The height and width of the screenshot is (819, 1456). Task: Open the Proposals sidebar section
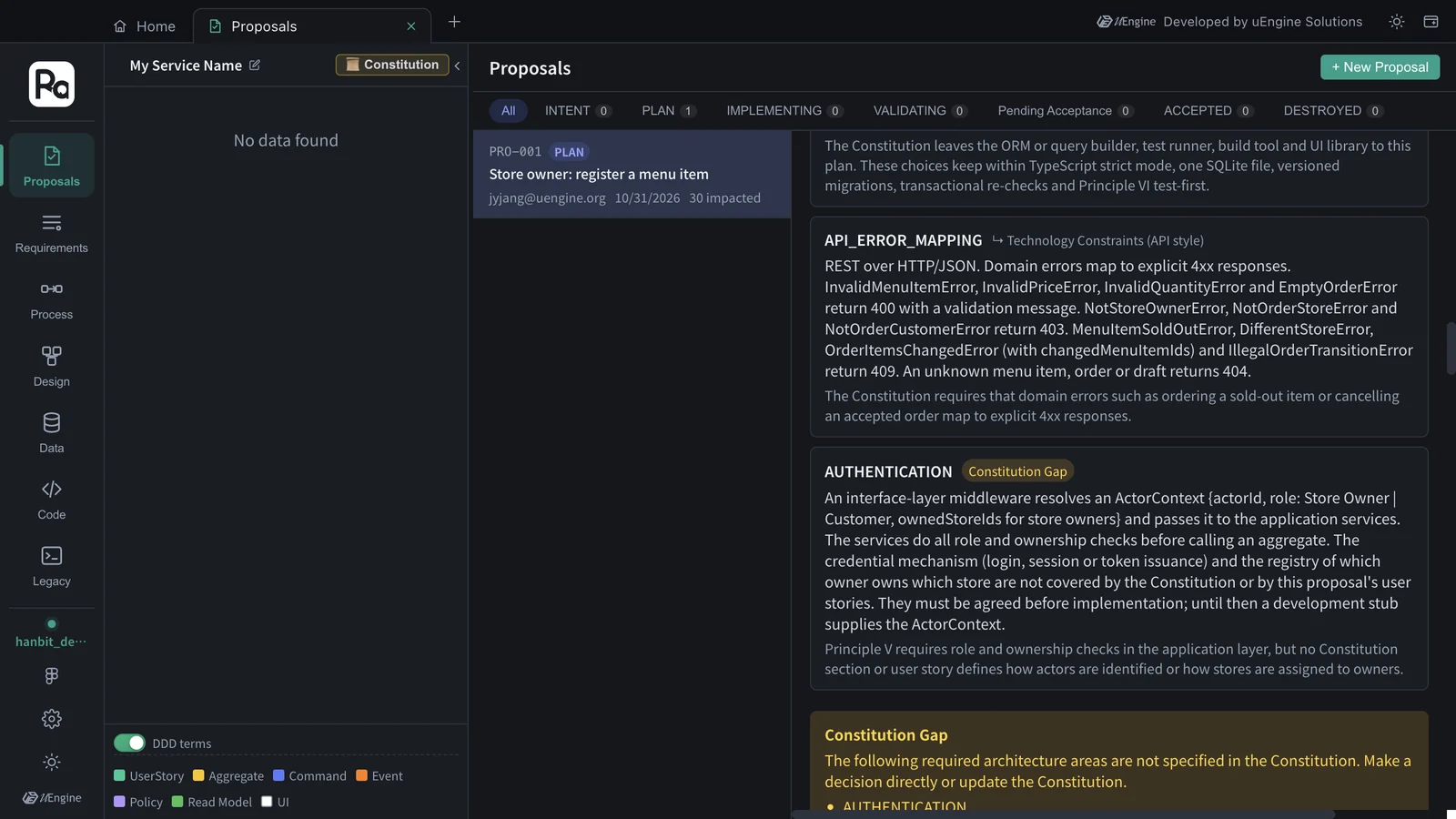click(x=52, y=166)
